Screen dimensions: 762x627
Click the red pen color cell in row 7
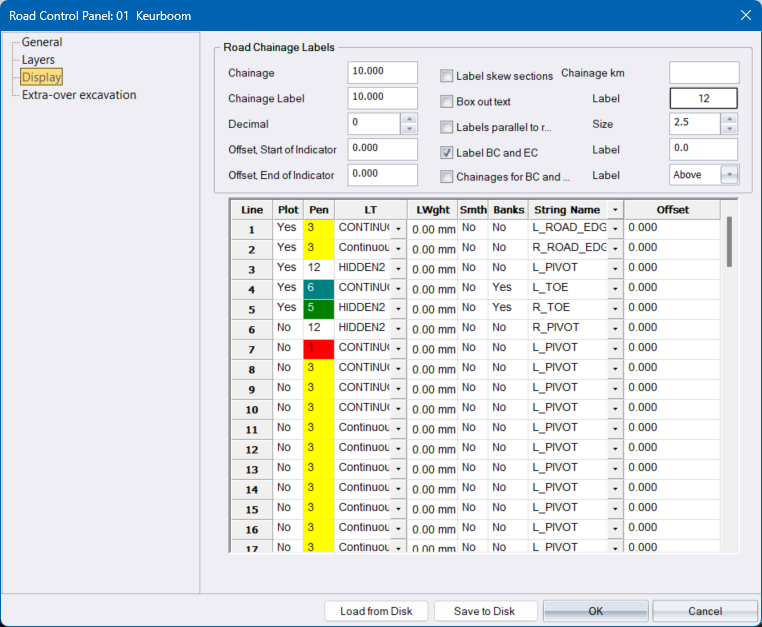(x=318, y=348)
